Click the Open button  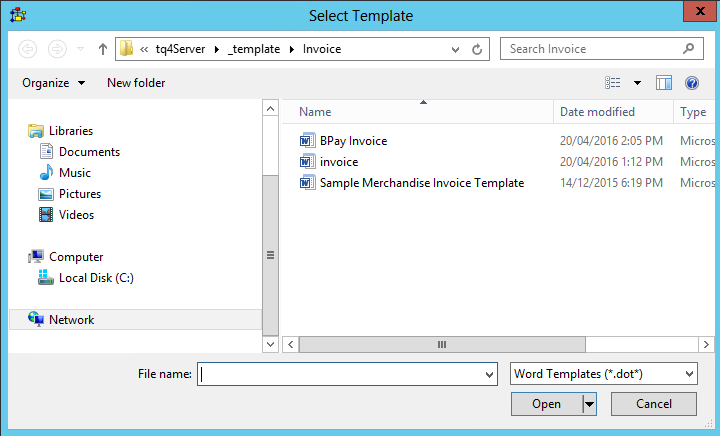(x=546, y=404)
